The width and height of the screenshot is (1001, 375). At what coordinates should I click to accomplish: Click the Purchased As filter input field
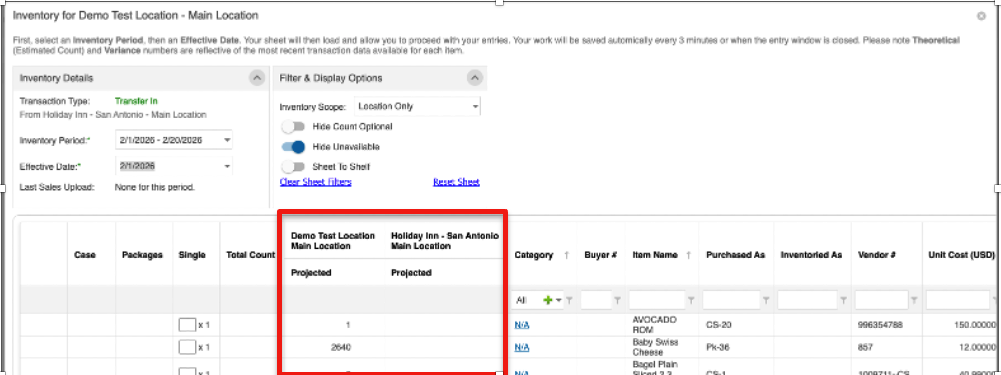pyautogui.click(x=732, y=300)
